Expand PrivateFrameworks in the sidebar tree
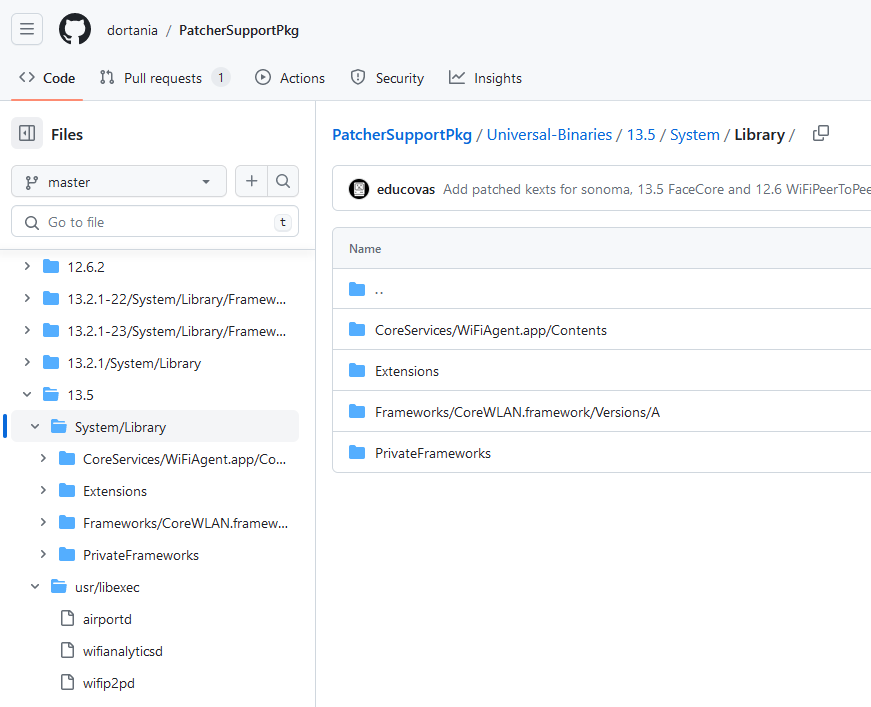Screen dimensions: 871x707 pyautogui.click(x=43, y=555)
